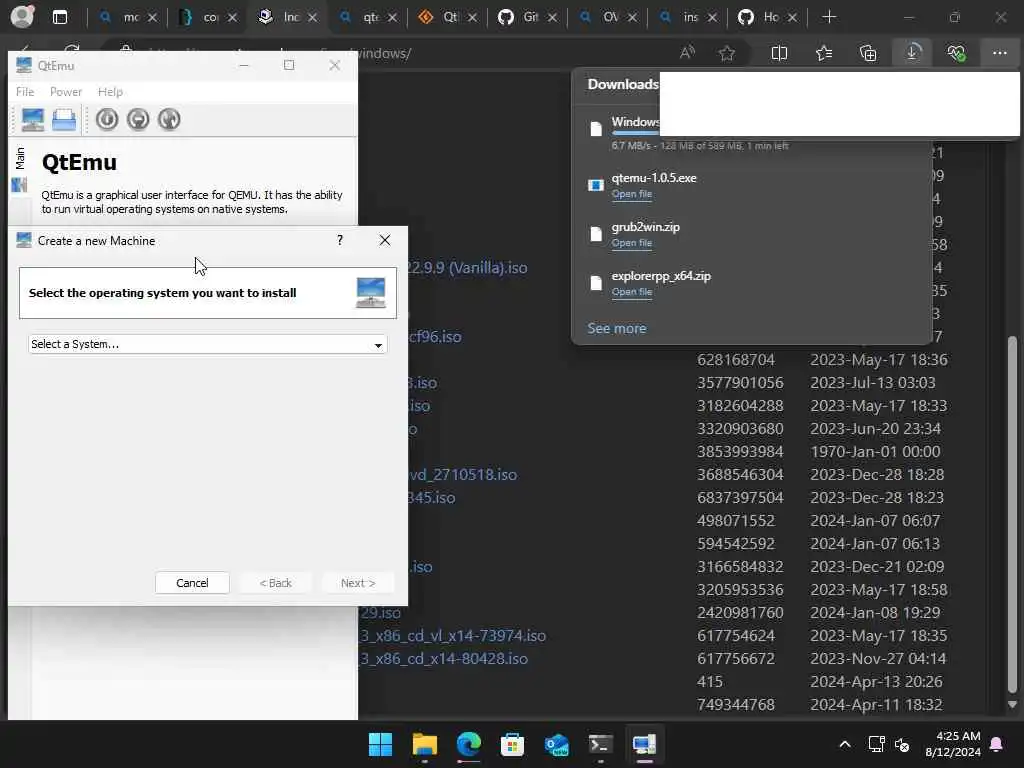Viewport: 1024px width, 768px height.
Task: Click the second QtEmu toolbar icon beside the computer
Action: coord(64,120)
